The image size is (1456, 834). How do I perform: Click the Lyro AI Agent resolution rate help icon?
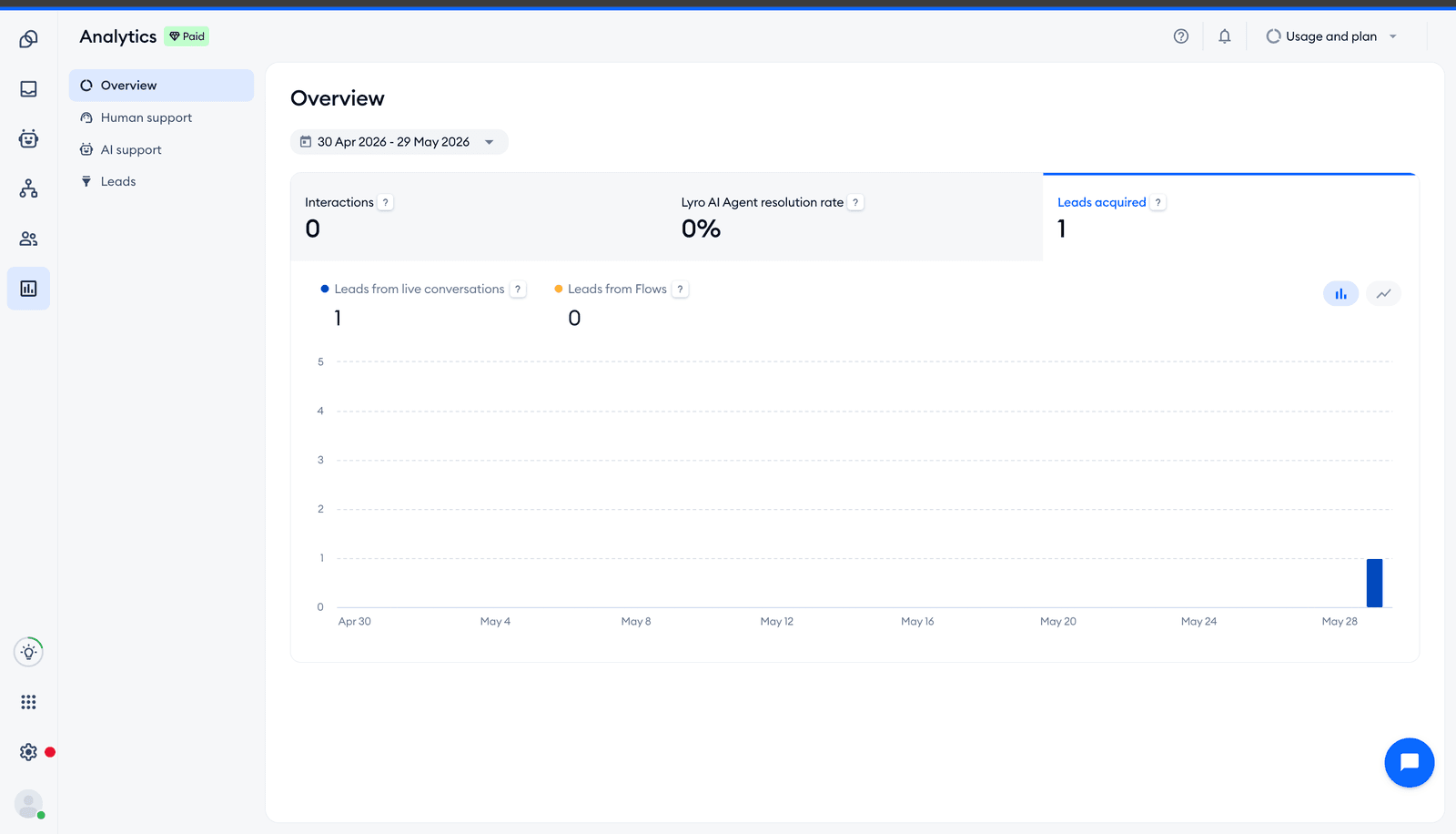(855, 203)
